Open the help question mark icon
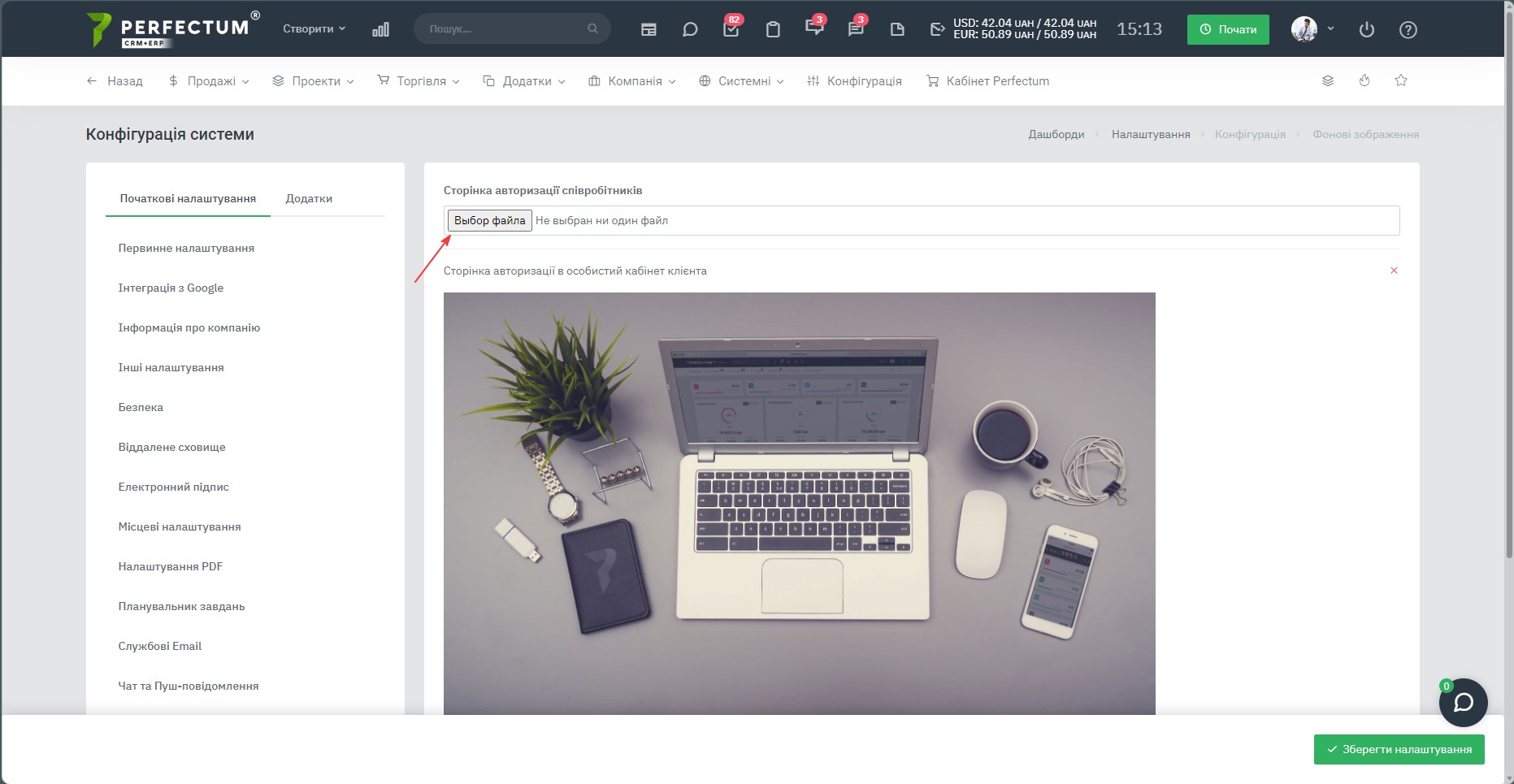 point(1408,29)
